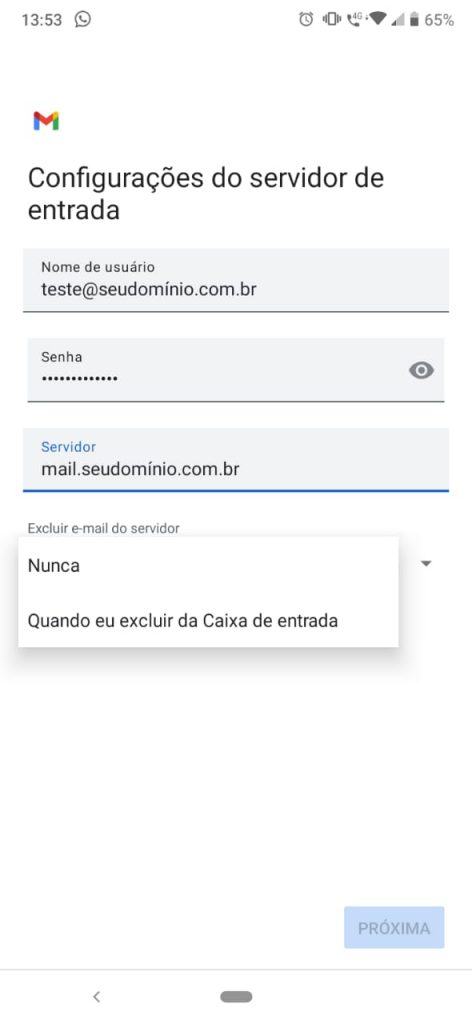
Task: Choose Quando eu excluir da Caixa de entrada
Action: click(x=208, y=620)
